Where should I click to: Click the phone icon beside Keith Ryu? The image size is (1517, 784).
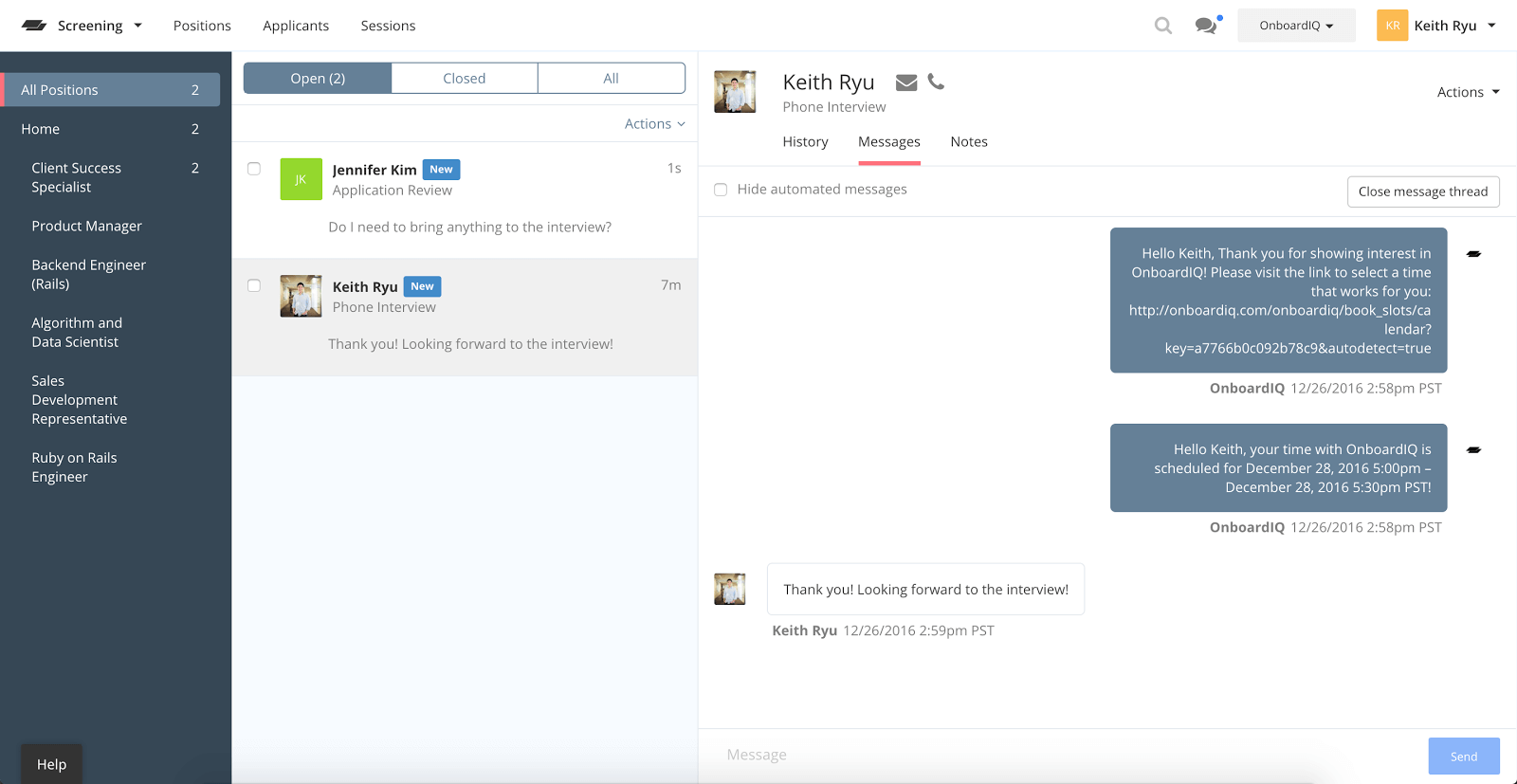(936, 82)
